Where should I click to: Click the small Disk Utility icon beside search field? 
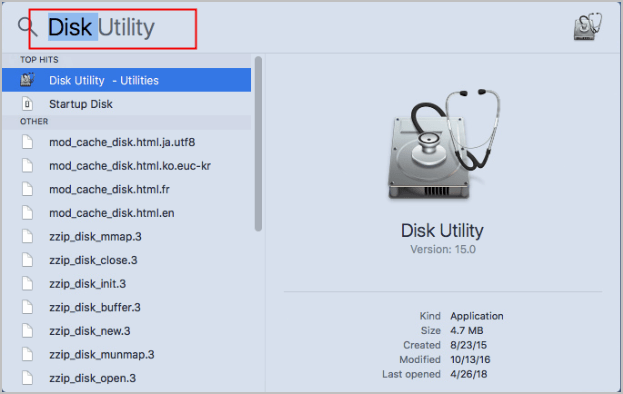click(x=588, y=27)
